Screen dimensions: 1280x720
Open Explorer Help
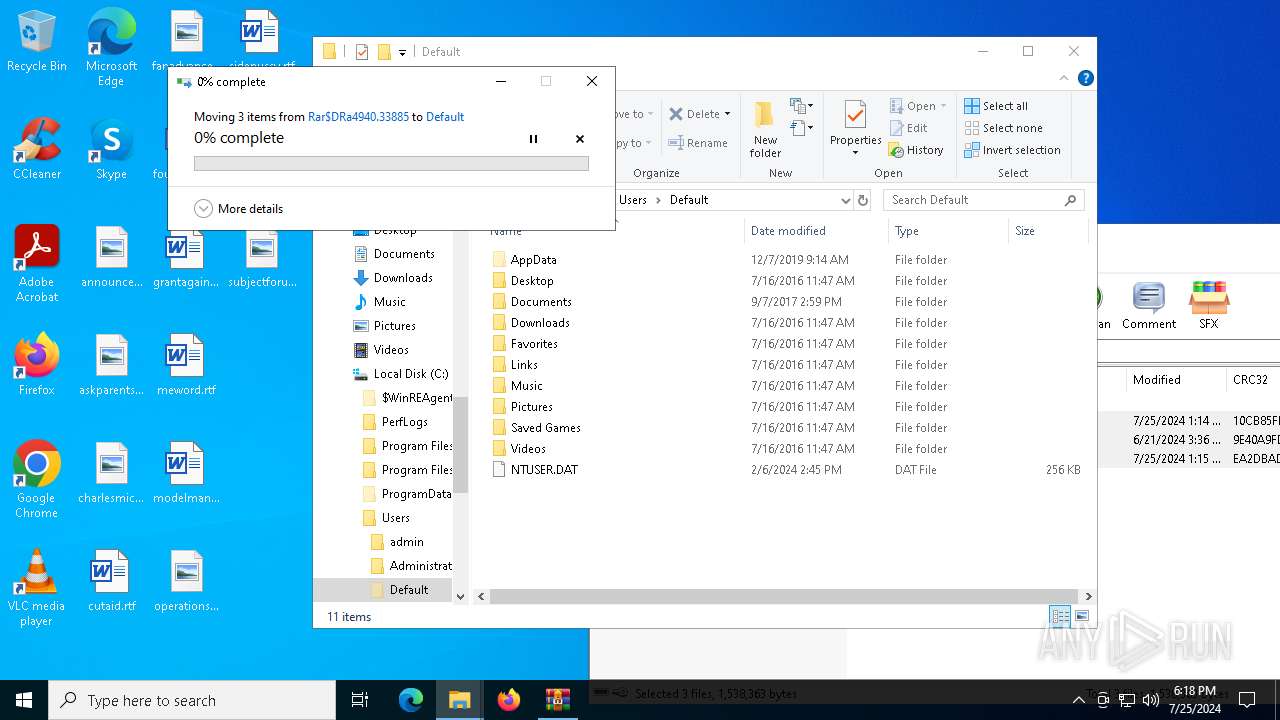point(1086,78)
